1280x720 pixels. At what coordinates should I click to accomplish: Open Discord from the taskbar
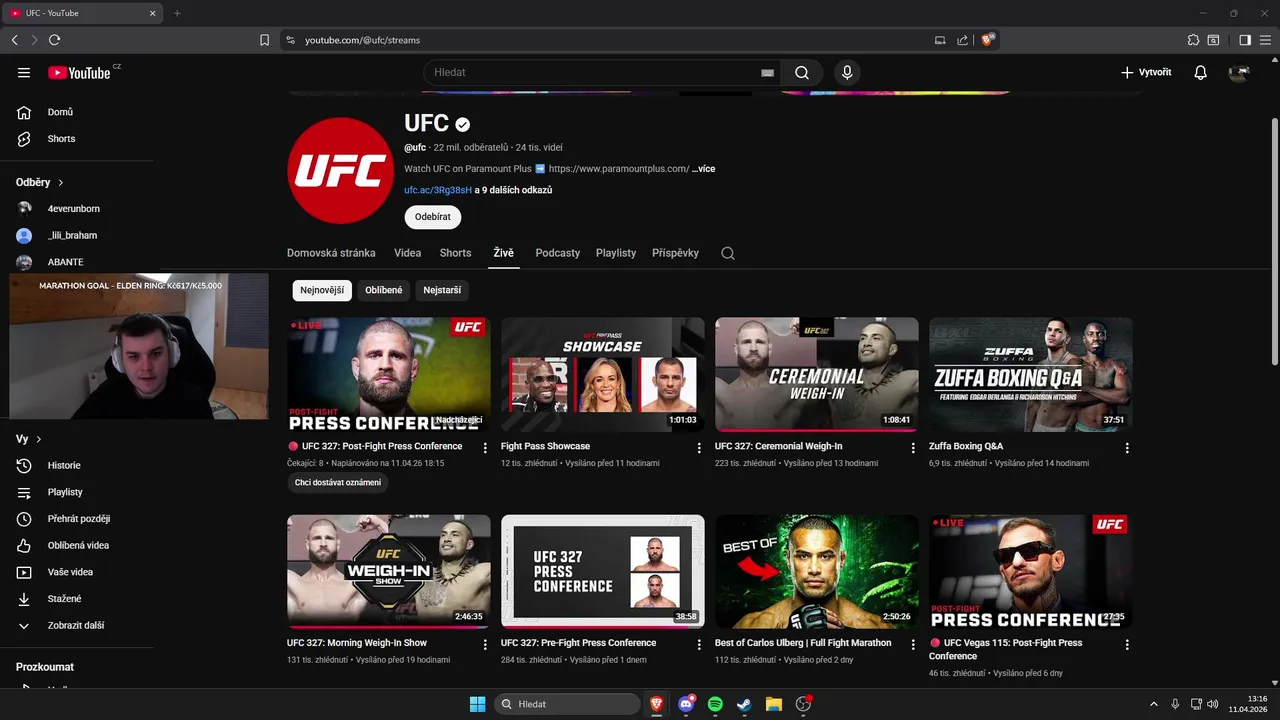[x=686, y=704]
